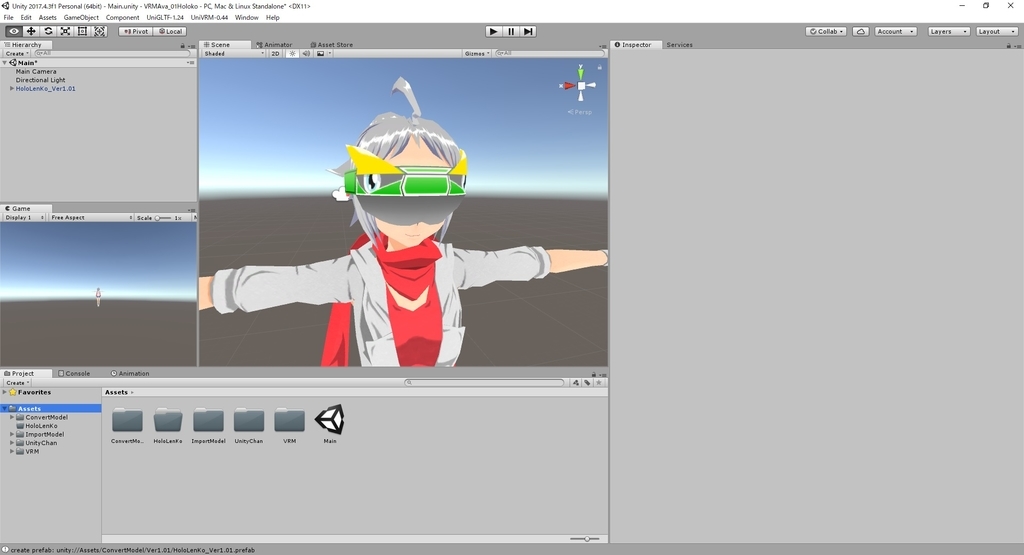Toggle scene audio speaker icon

coord(306,54)
